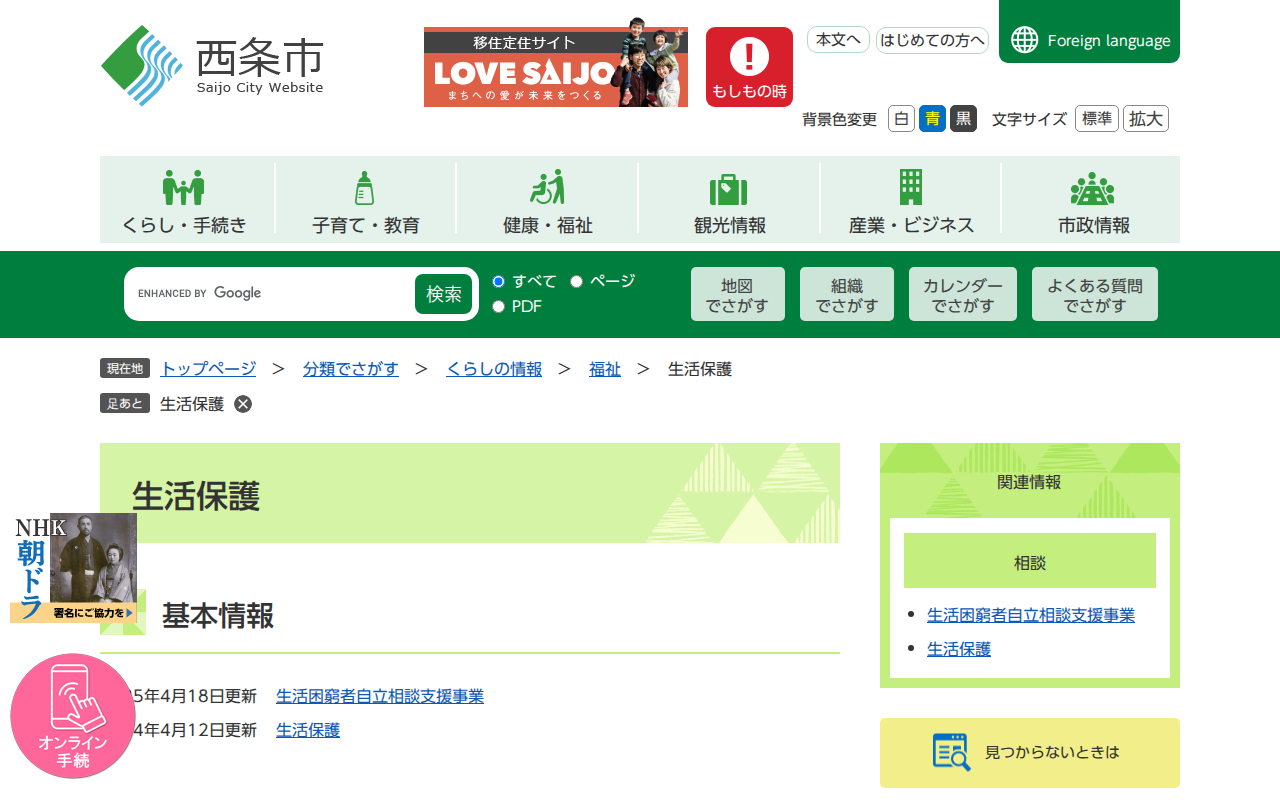Open the オンライン手続 smartphone icon

pos(73,716)
